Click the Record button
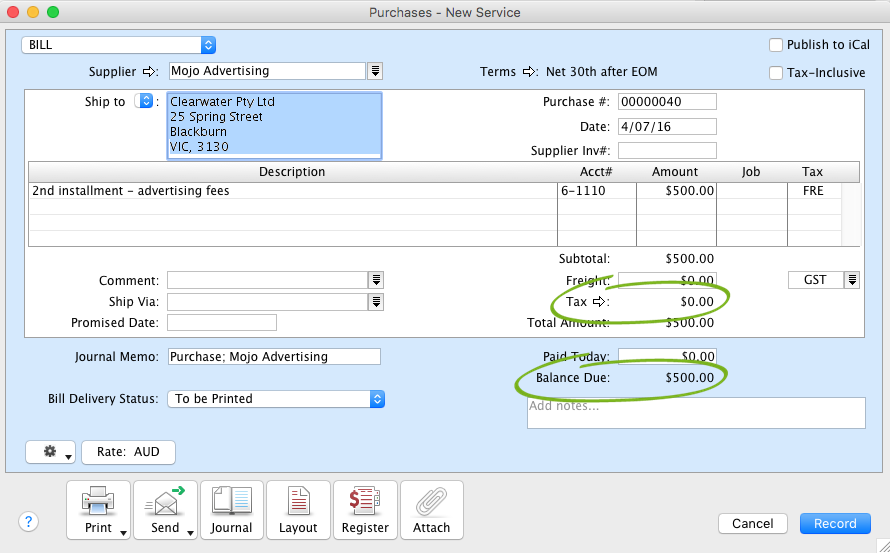Viewport: 890px width, 553px height. 835,523
